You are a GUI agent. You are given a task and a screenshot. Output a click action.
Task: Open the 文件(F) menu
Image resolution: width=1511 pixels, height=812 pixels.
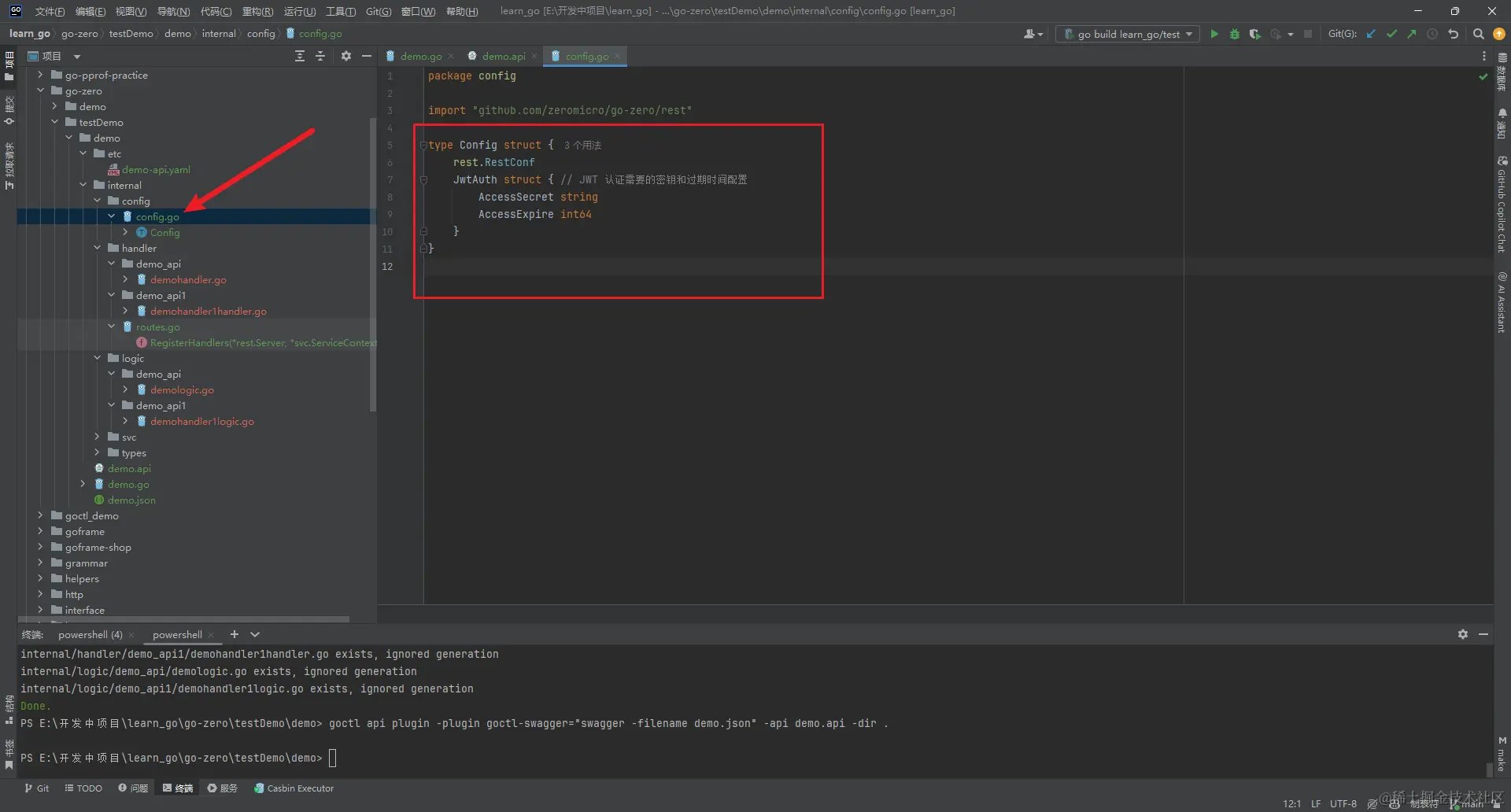point(50,11)
